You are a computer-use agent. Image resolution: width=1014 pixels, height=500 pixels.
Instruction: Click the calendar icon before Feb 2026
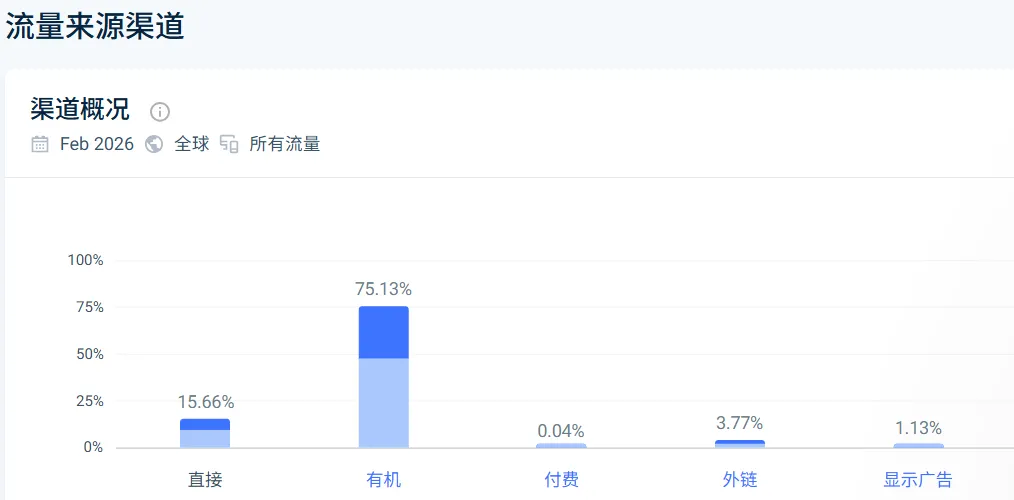click(40, 144)
